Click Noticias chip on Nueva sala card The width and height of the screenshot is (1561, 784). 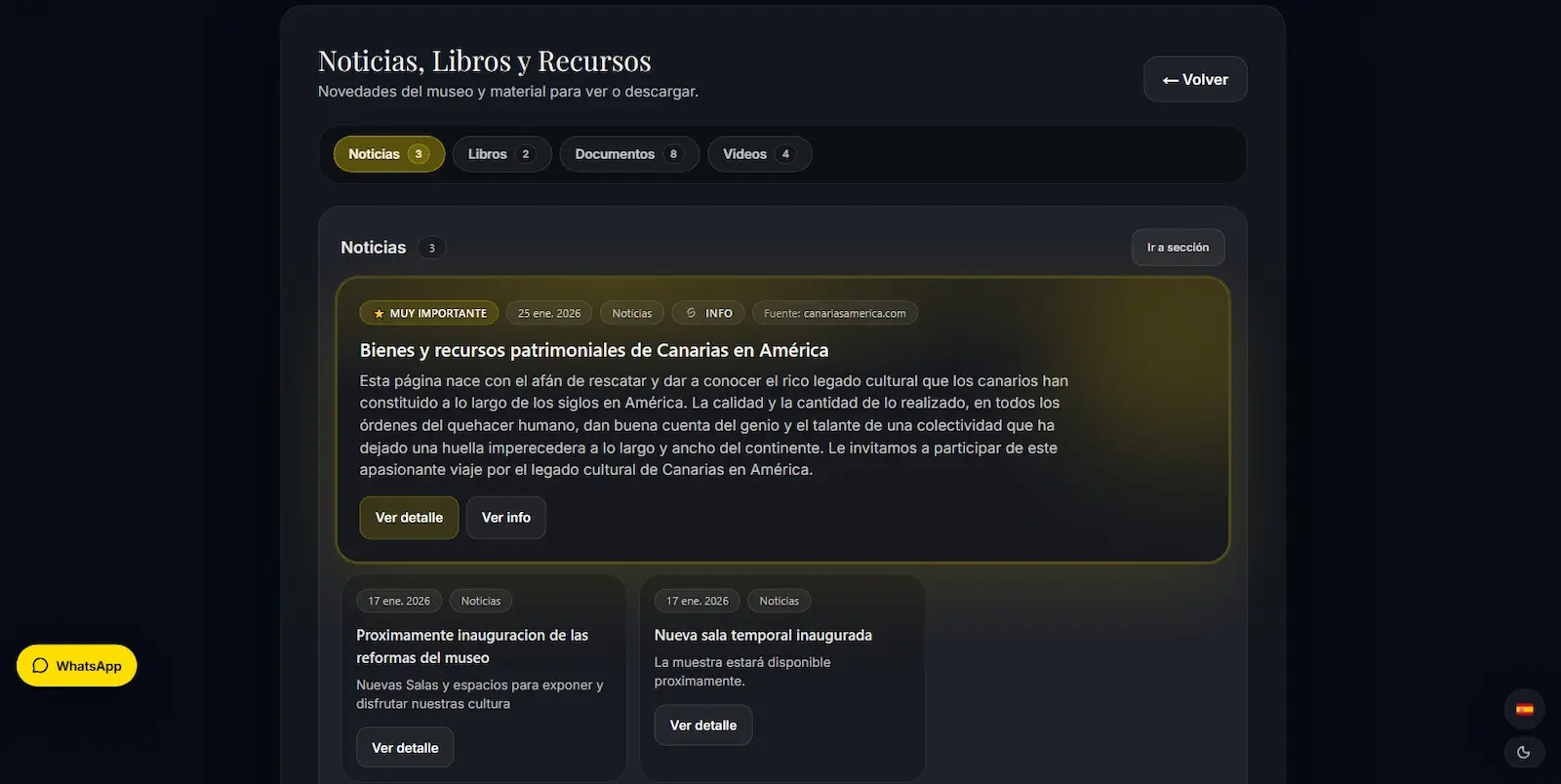pyautogui.click(x=780, y=601)
